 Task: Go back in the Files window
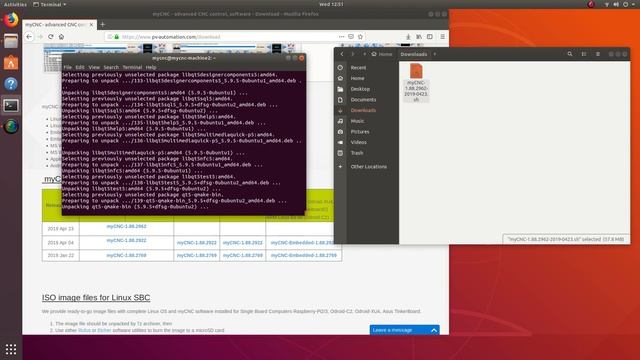click(342, 54)
